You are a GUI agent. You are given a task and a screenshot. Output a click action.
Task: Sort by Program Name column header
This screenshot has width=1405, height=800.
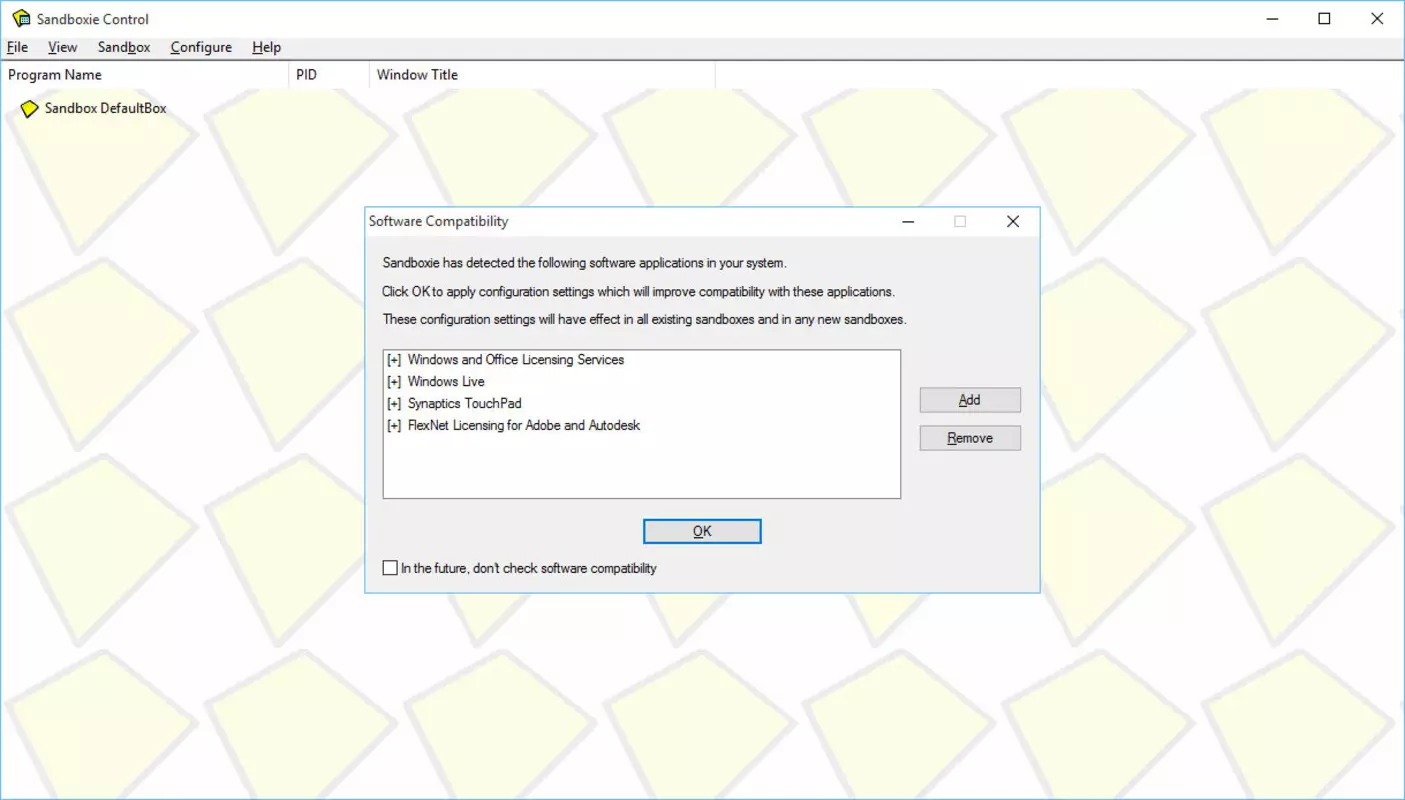click(144, 75)
